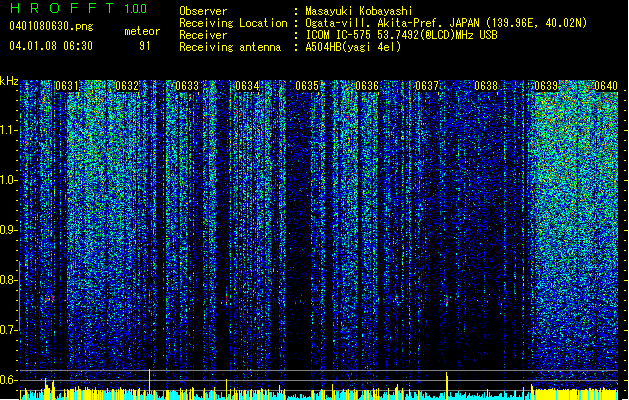
Task: Click the 1.1 kHz axis label
Action: point(9,130)
